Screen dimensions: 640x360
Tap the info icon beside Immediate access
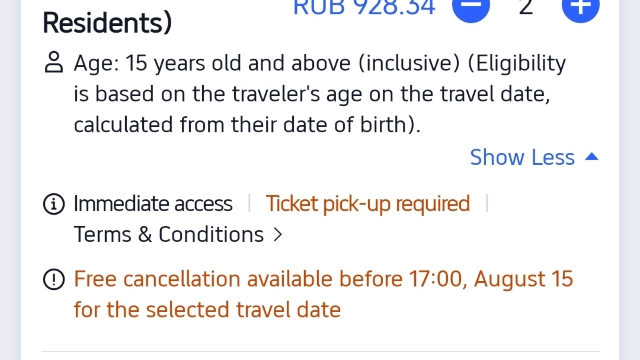[54, 204]
